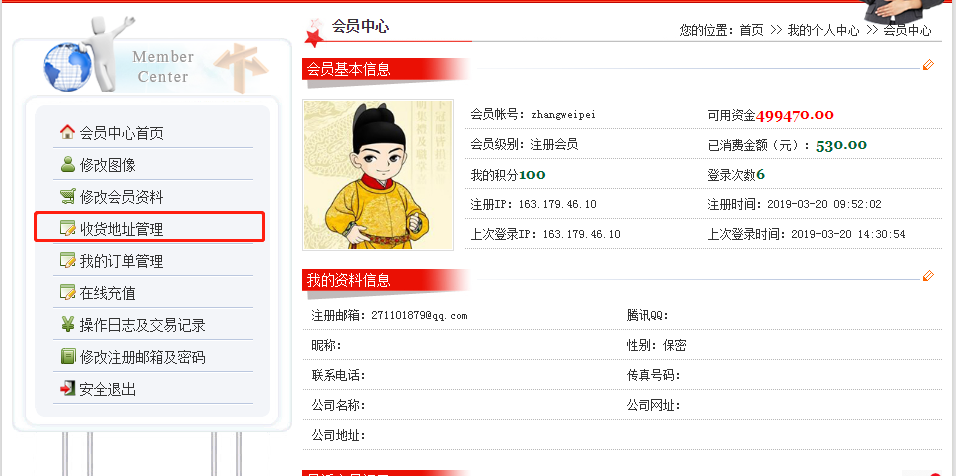Click the yen icon beside 操作日志及交易记录

(x=67, y=324)
